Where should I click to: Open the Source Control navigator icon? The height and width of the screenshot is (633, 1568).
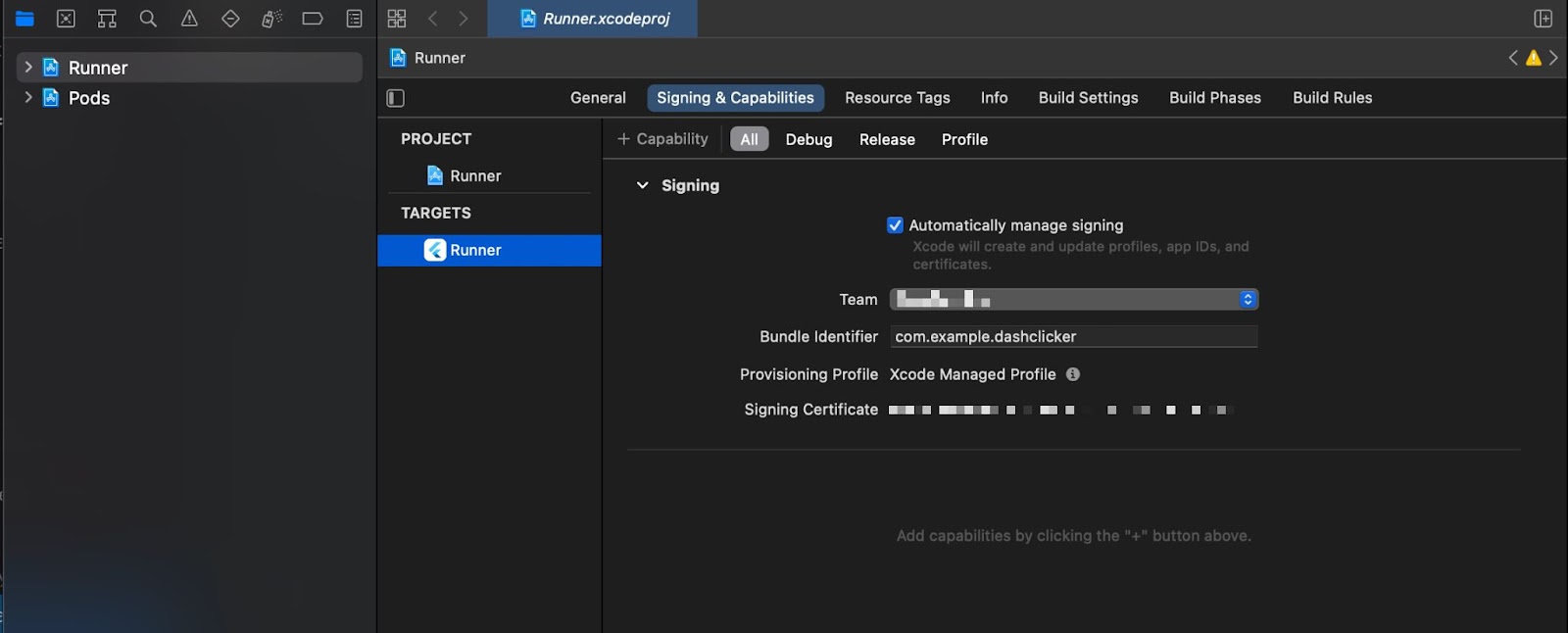coord(66,19)
